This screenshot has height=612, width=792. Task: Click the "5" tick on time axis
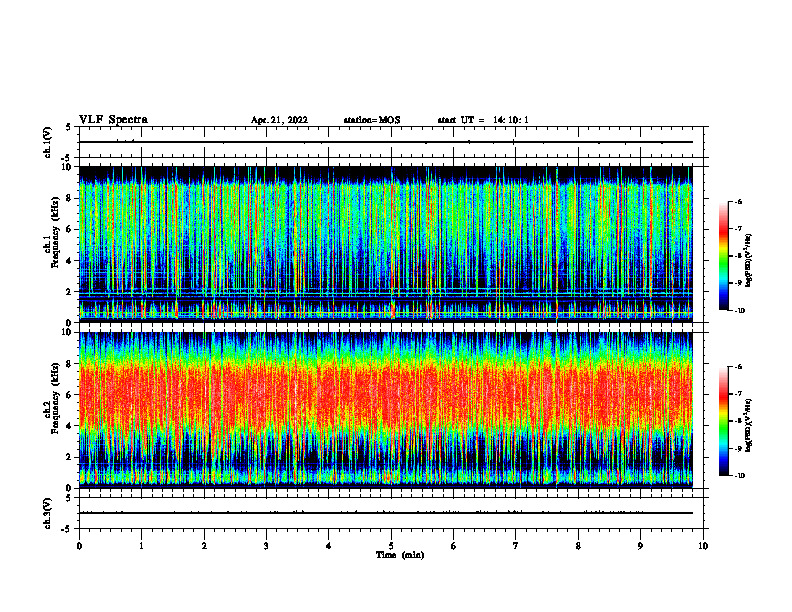click(391, 546)
